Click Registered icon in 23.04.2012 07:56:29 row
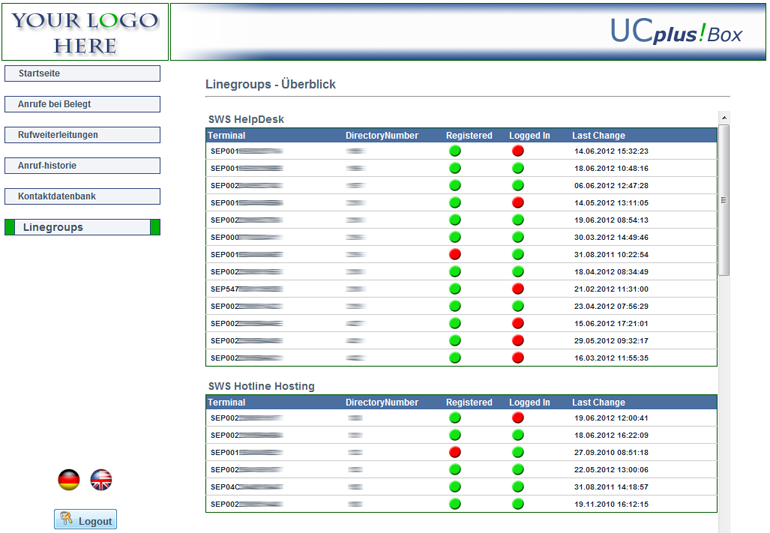Viewport: 770px width, 533px height. [x=455, y=306]
